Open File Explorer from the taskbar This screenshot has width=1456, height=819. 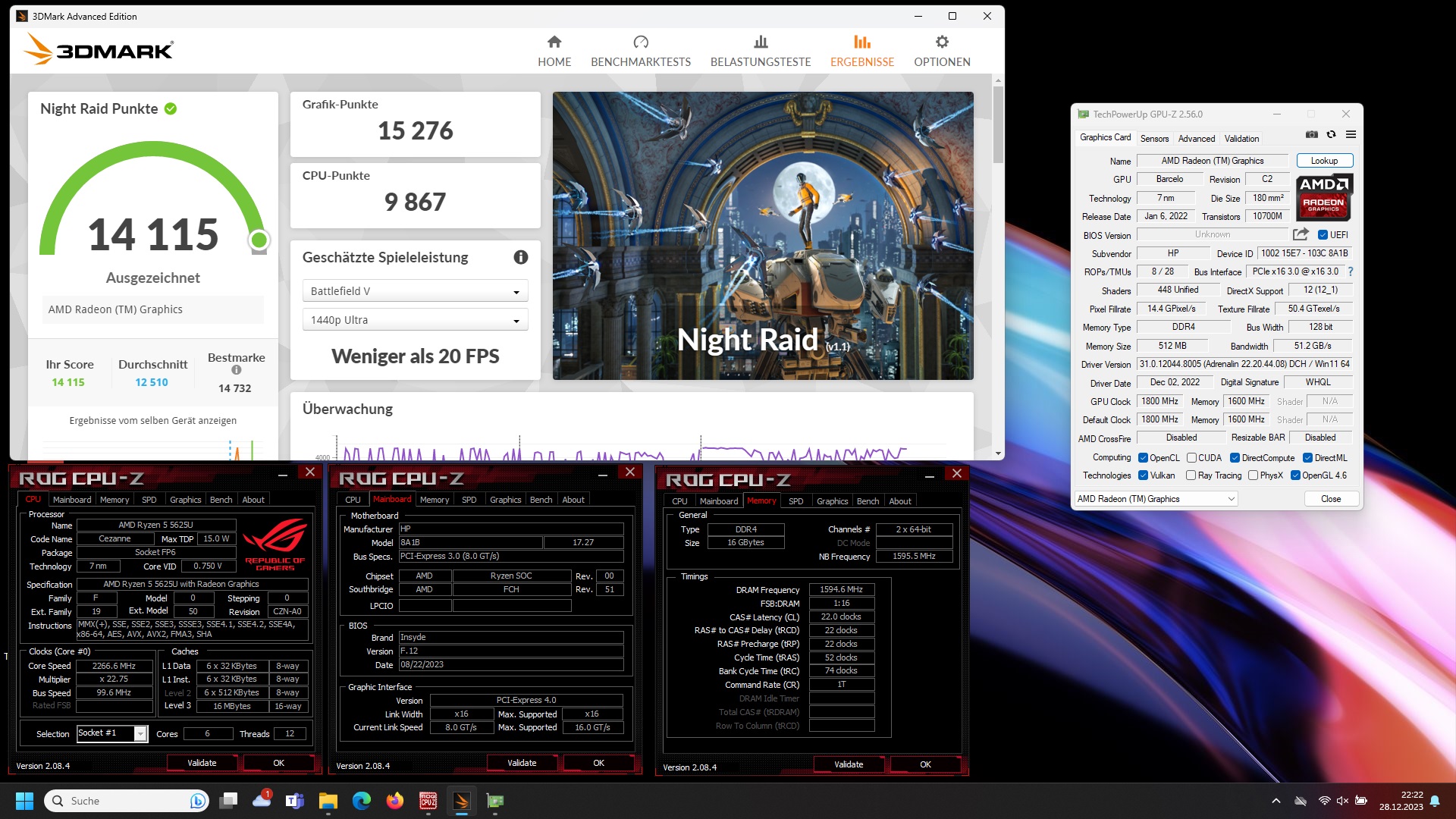(328, 801)
